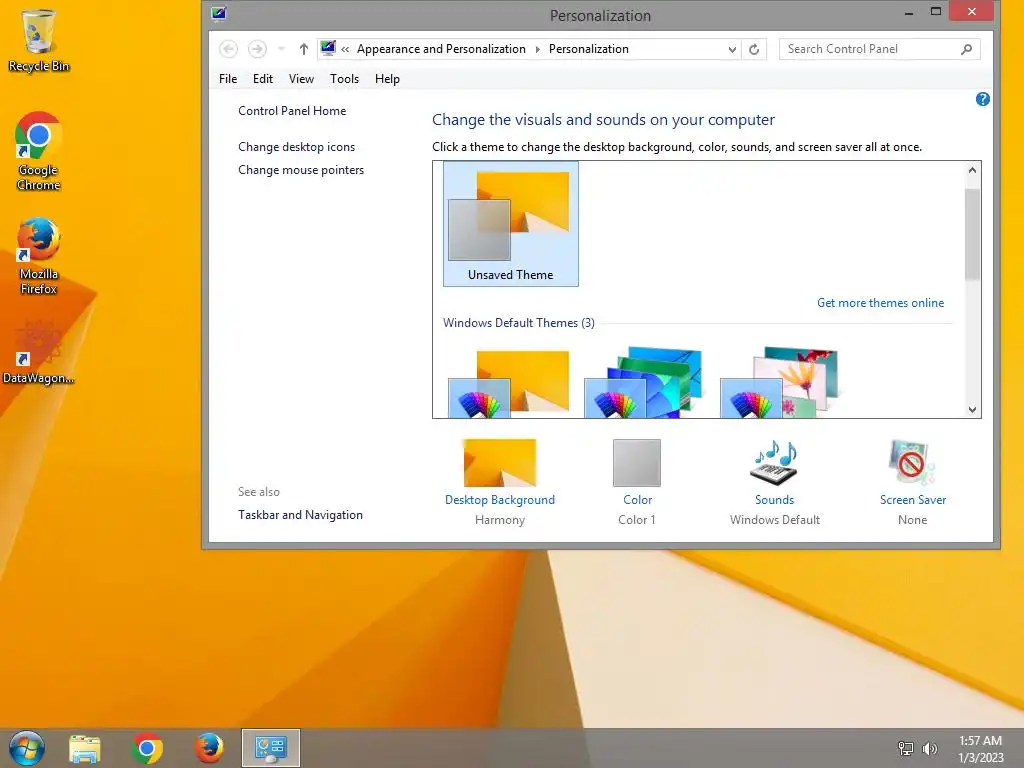
Task: Open File Explorer from the taskbar
Action: point(85,748)
